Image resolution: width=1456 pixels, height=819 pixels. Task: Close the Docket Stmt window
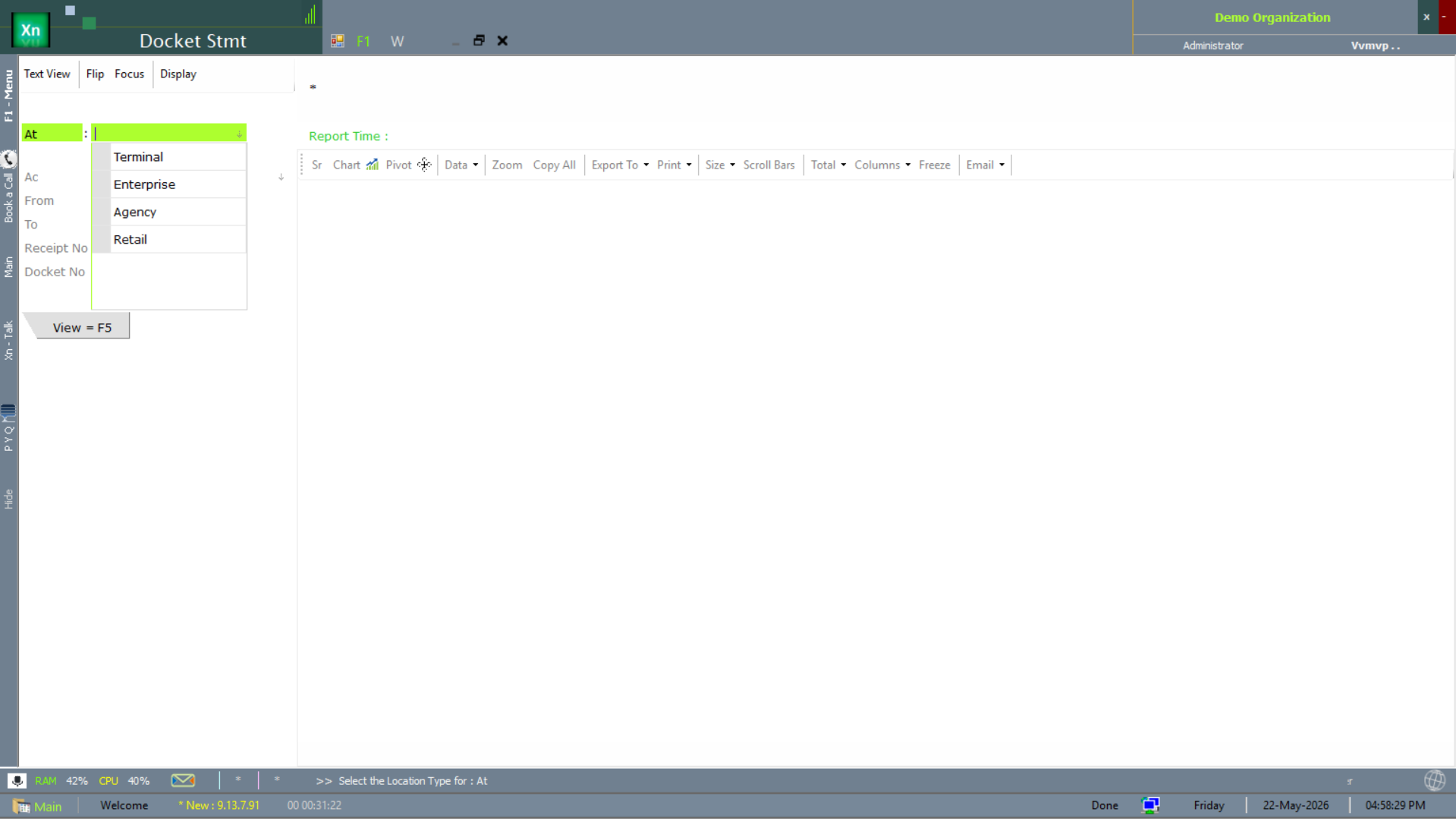(x=502, y=40)
